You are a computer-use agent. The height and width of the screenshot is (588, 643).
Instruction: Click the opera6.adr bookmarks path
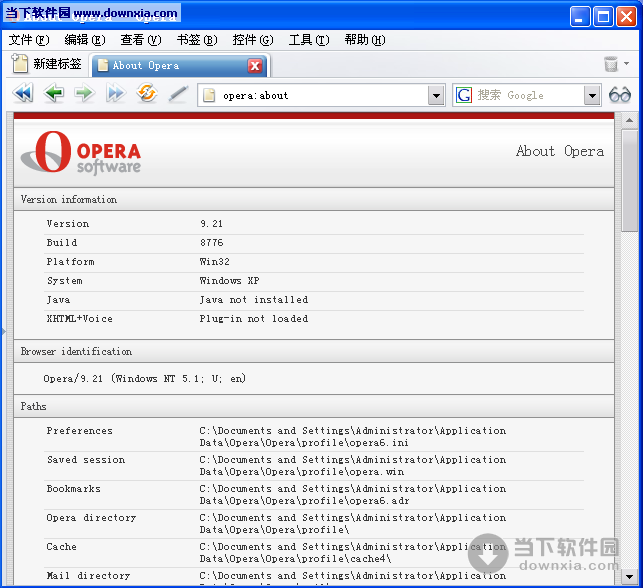tap(353, 495)
